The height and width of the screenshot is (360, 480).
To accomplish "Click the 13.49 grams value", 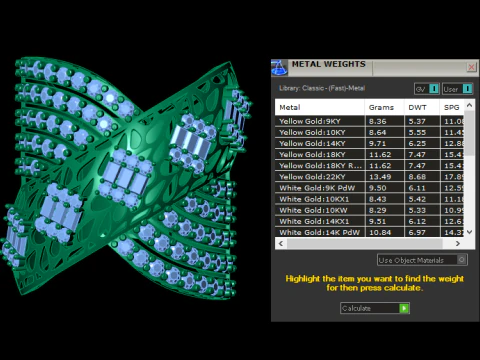I will click(380, 177).
